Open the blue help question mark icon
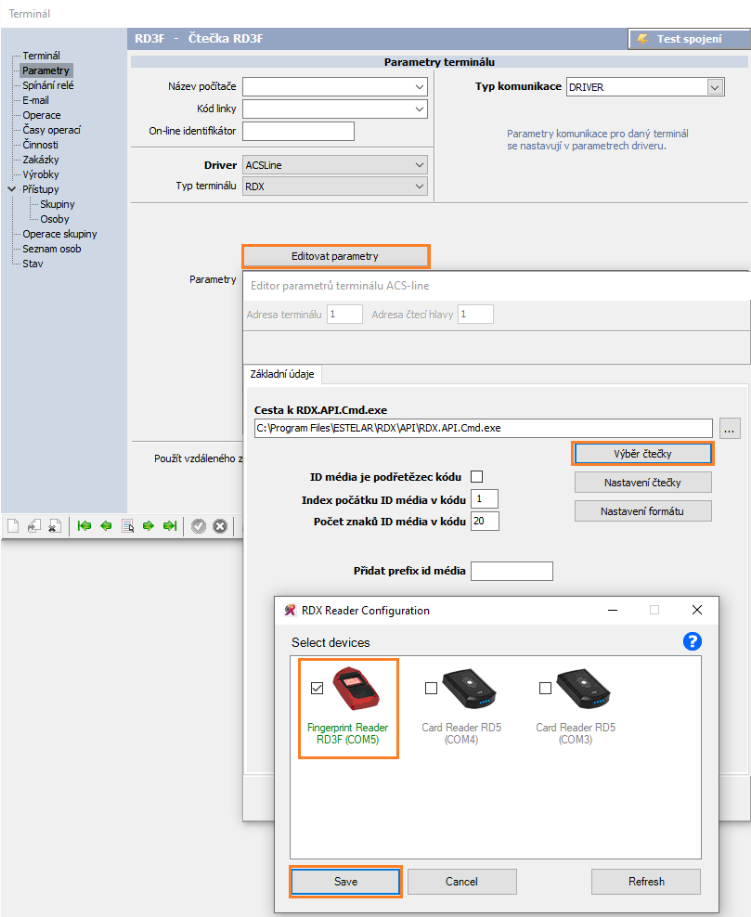The height and width of the screenshot is (917, 751). pos(691,642)
